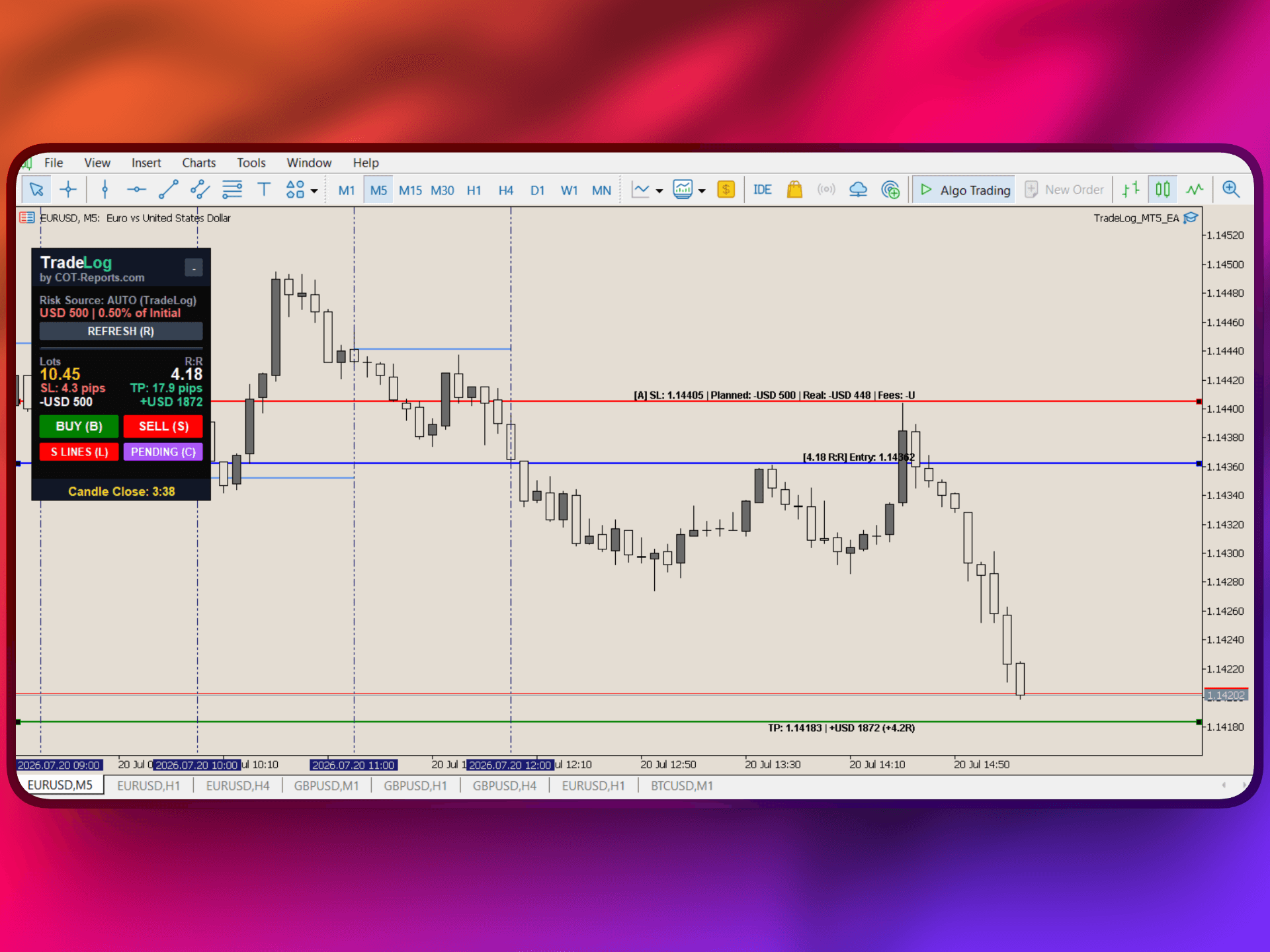This screenshot has height=952, width=1270.
Task: Click the copy trading radar icon
Action: [890, 190]
